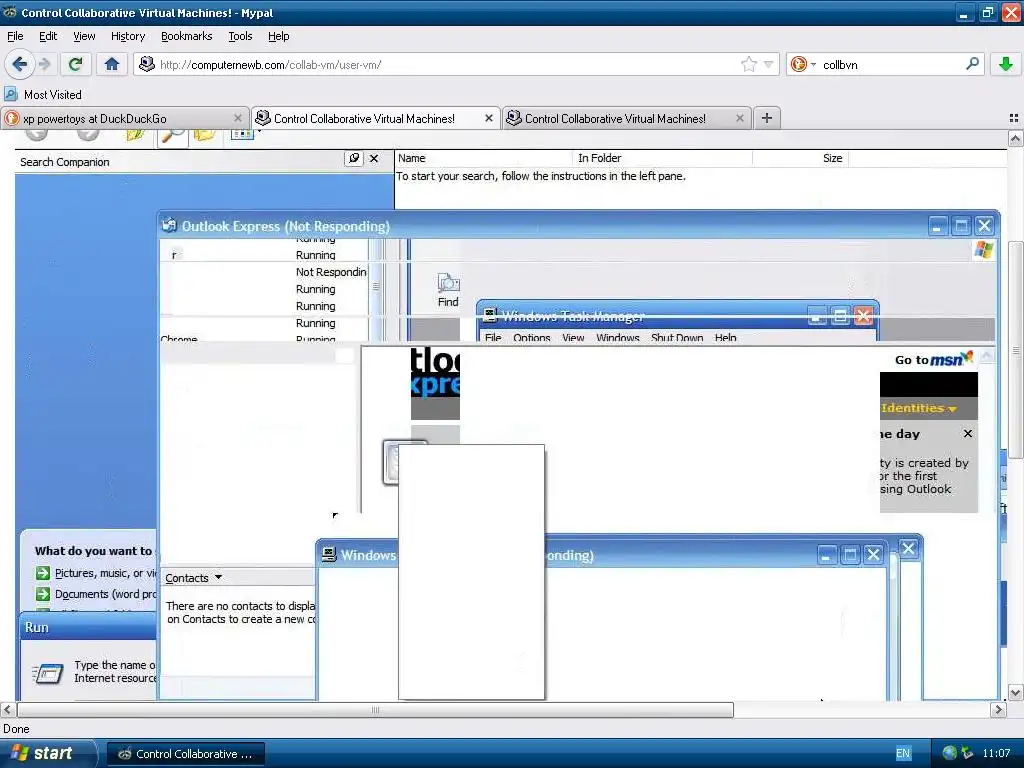Close the Search Companion pane
The width and height of the screenshot is (1024, 768).
(374, 159)
